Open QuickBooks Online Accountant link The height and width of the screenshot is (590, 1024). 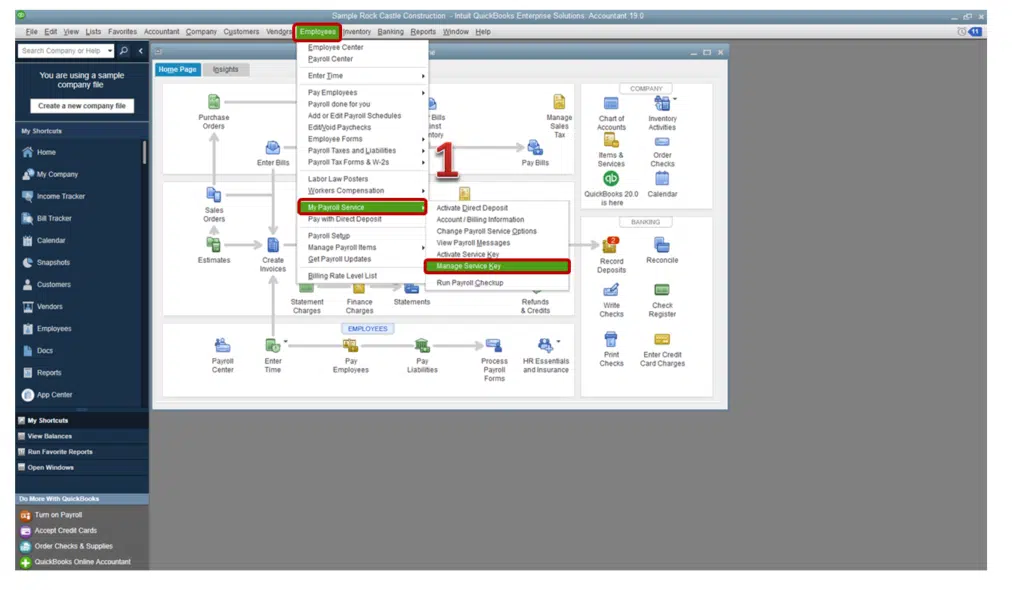[82, 562]
